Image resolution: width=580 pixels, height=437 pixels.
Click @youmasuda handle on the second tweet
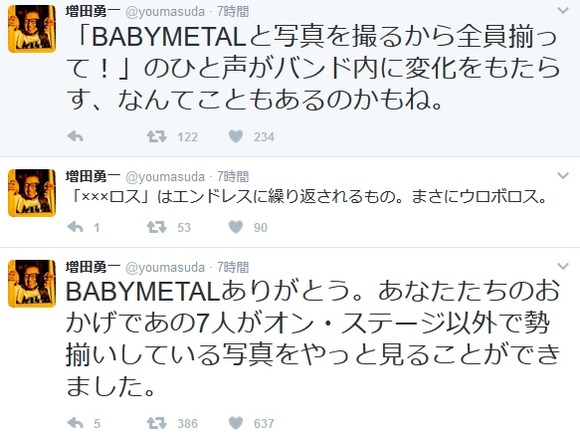(x=165, y=177)
